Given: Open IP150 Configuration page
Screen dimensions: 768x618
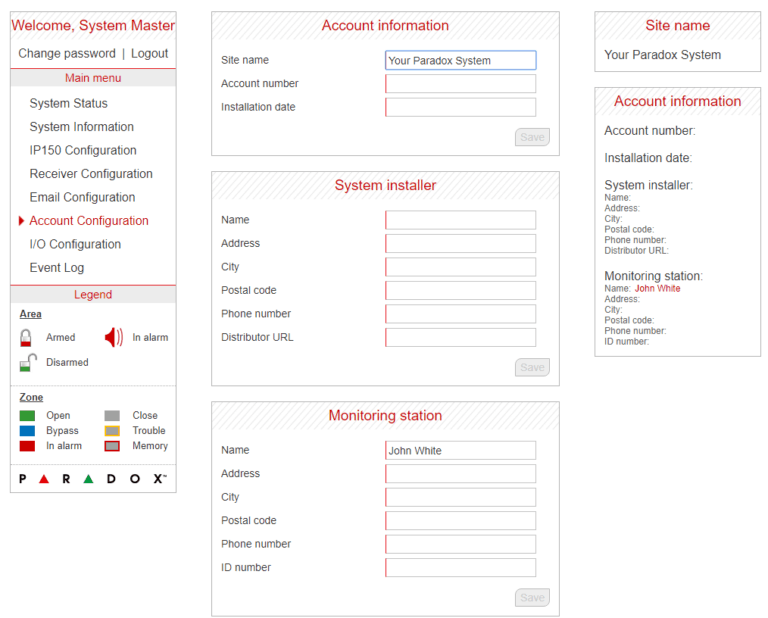Looking at the screenshot, I should coord(83,150).
